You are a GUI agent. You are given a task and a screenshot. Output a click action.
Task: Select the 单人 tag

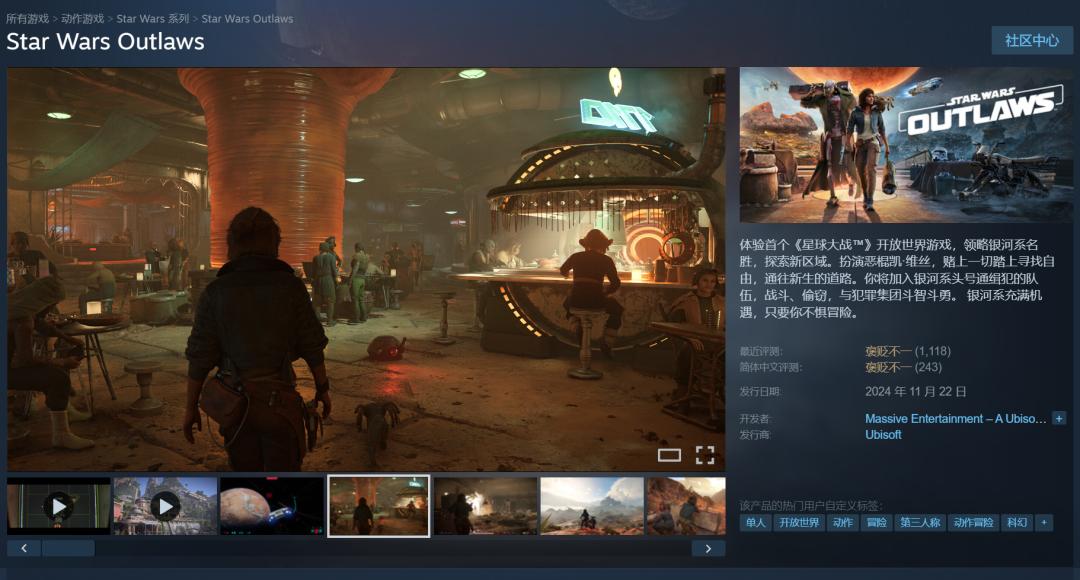click(755, 523)
